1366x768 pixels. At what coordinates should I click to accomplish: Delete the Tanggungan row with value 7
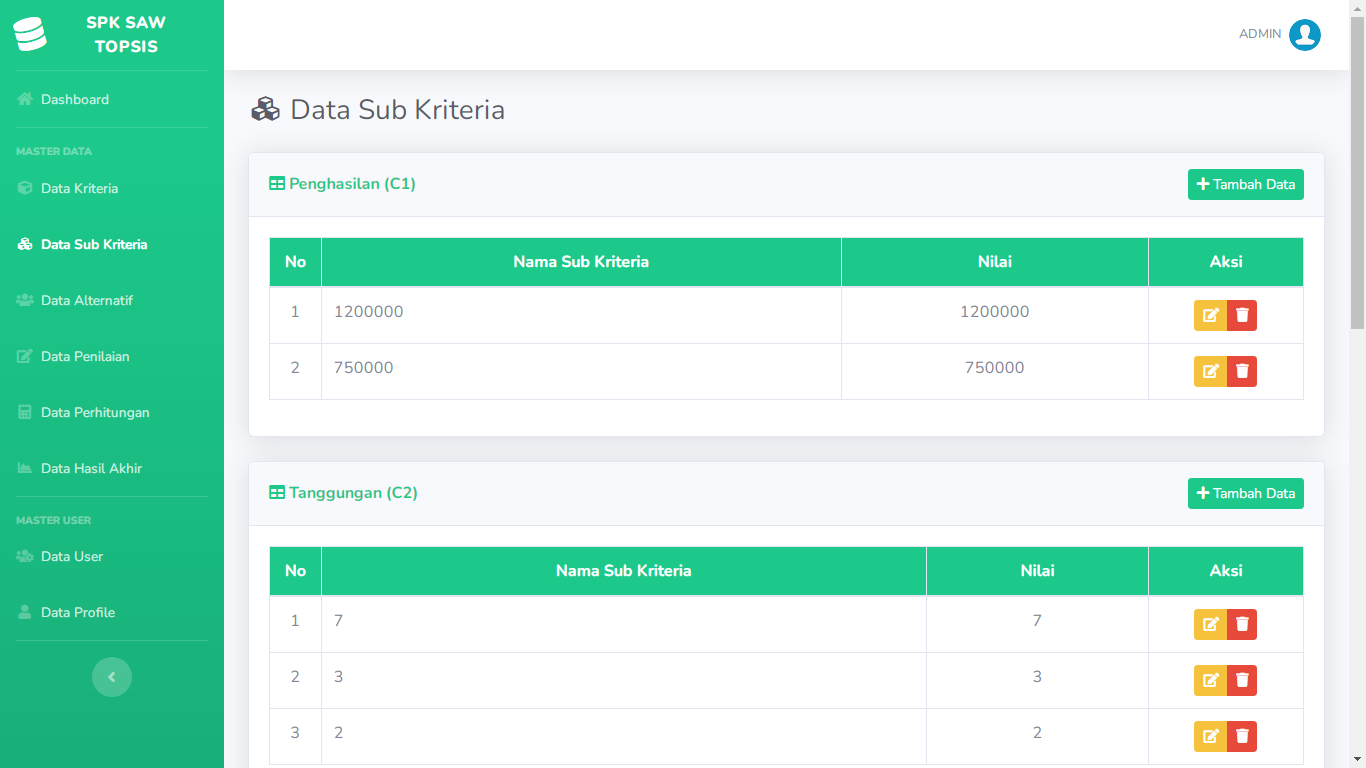tap(1242, 624)
